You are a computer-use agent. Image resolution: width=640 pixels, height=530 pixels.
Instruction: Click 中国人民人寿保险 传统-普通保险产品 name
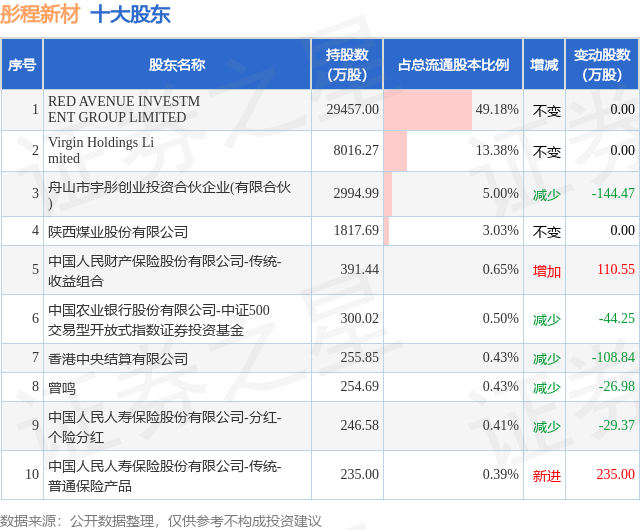[164, 475]
